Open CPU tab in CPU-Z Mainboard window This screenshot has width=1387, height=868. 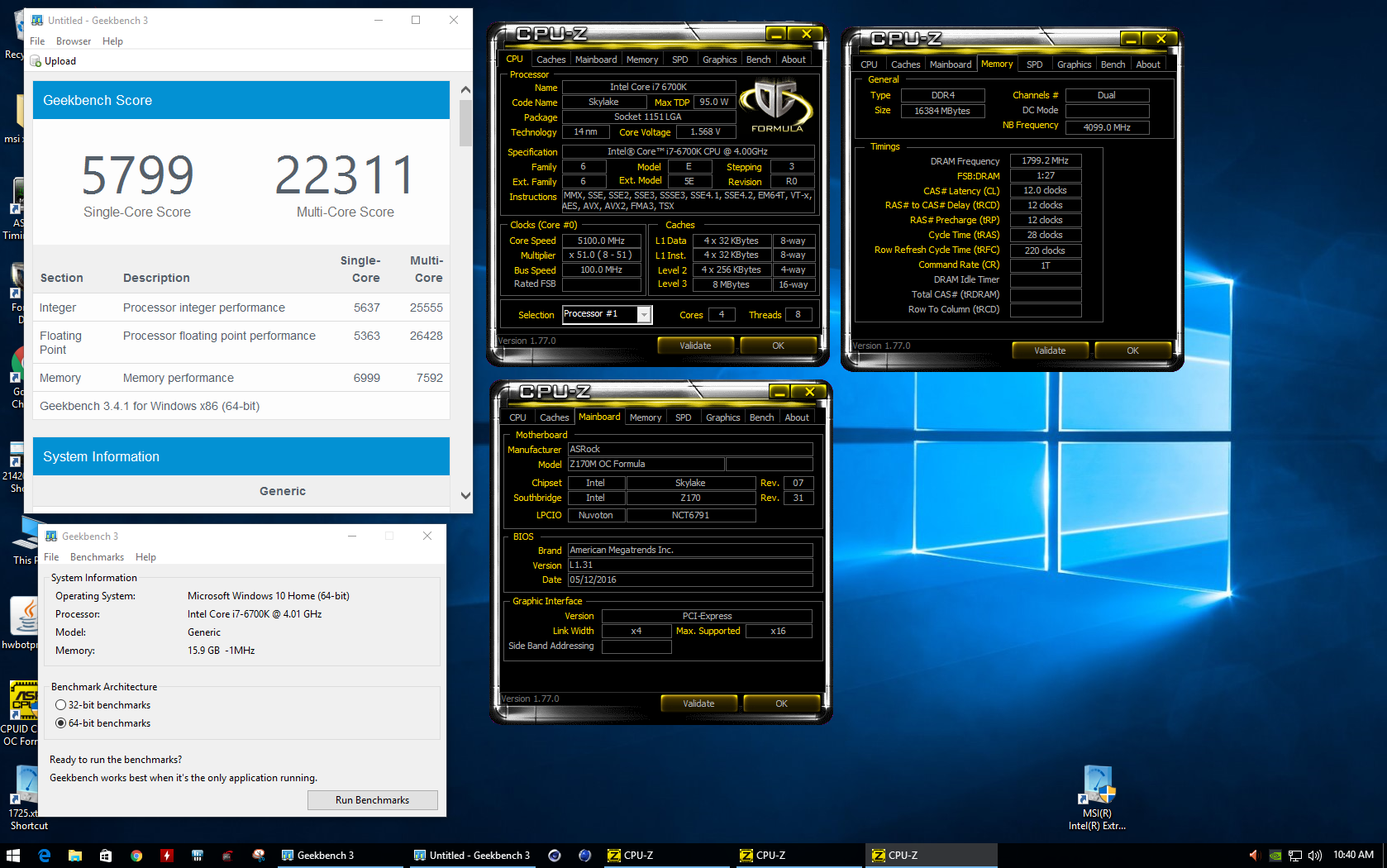517,417
